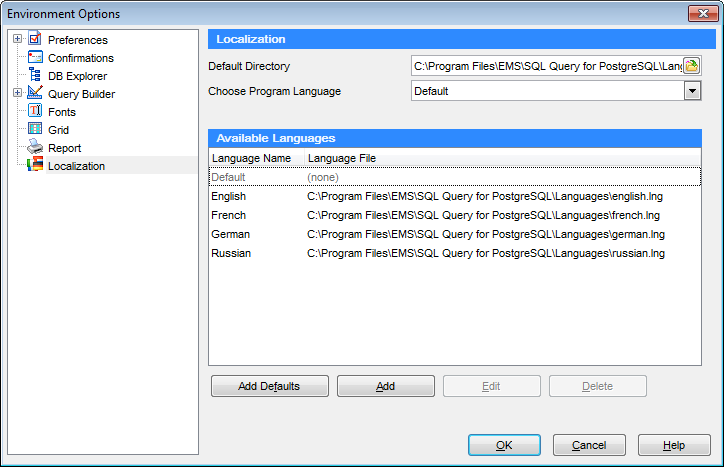Expand the Query Builder tree node
724x467 pixels.
(x=17, y=94)
